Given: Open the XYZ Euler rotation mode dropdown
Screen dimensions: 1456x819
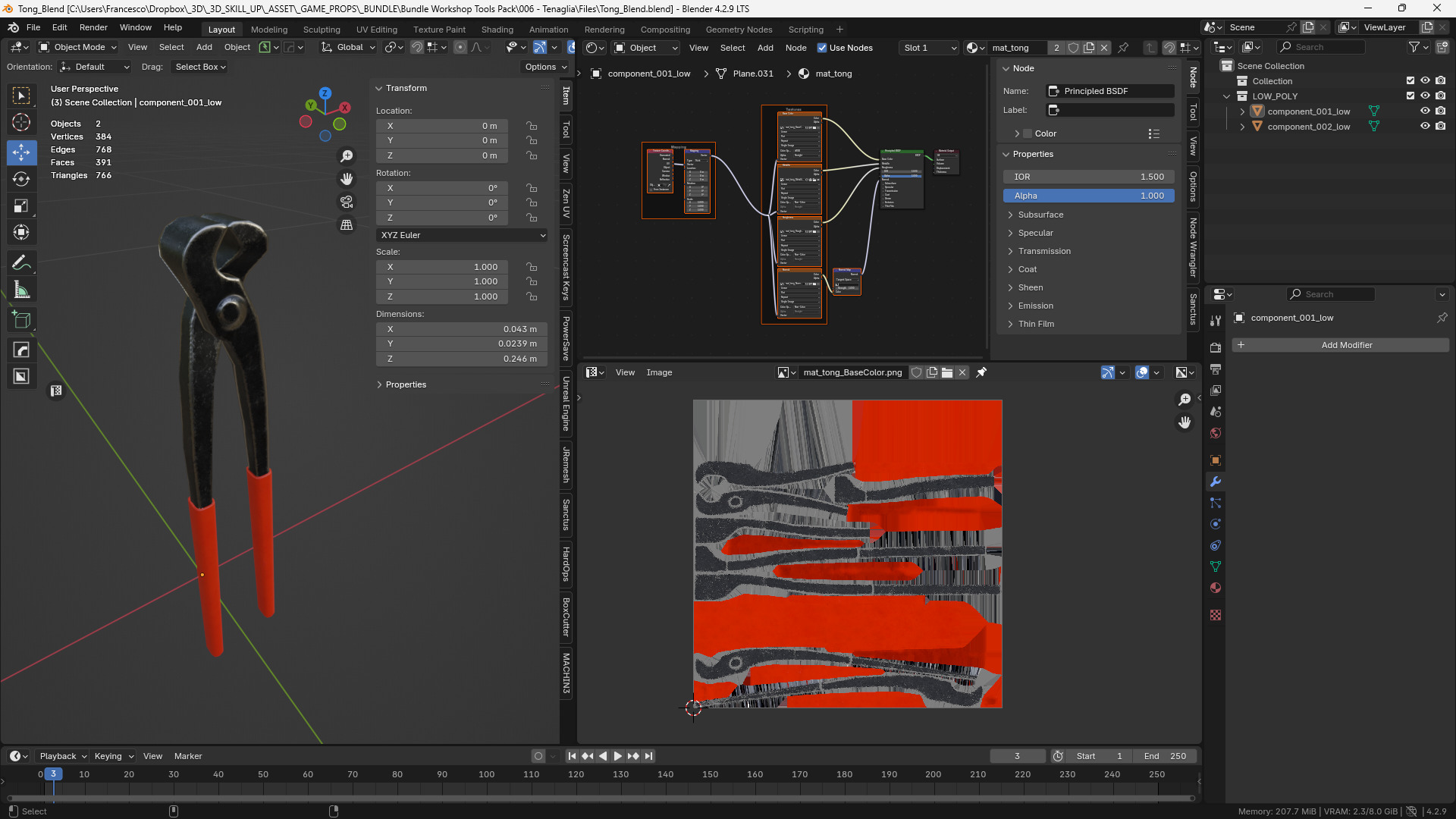Looking at the screenshot, I should [x=462, y=235].
